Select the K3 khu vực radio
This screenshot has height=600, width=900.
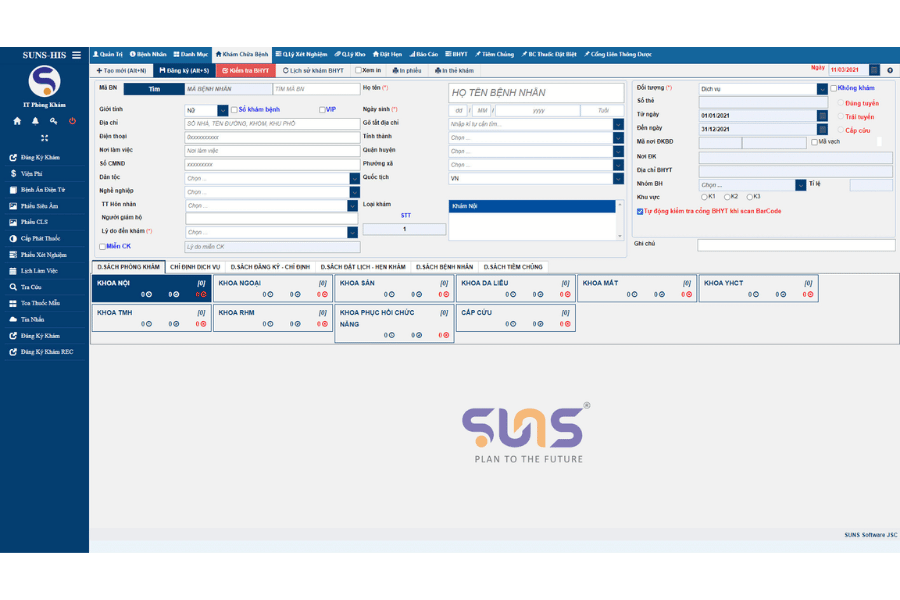[x=750, y=197]
